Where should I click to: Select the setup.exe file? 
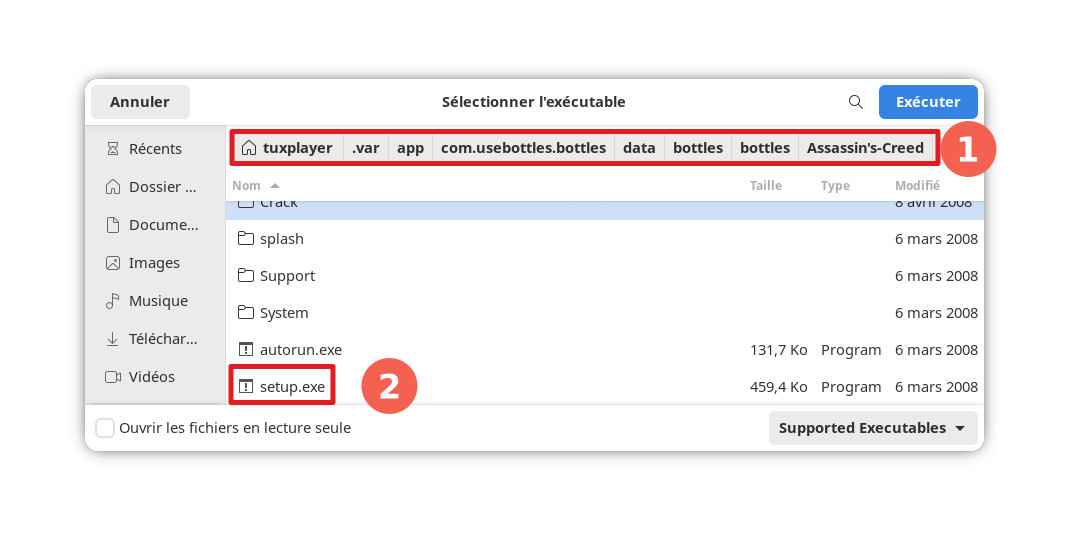tap(292, 387)
